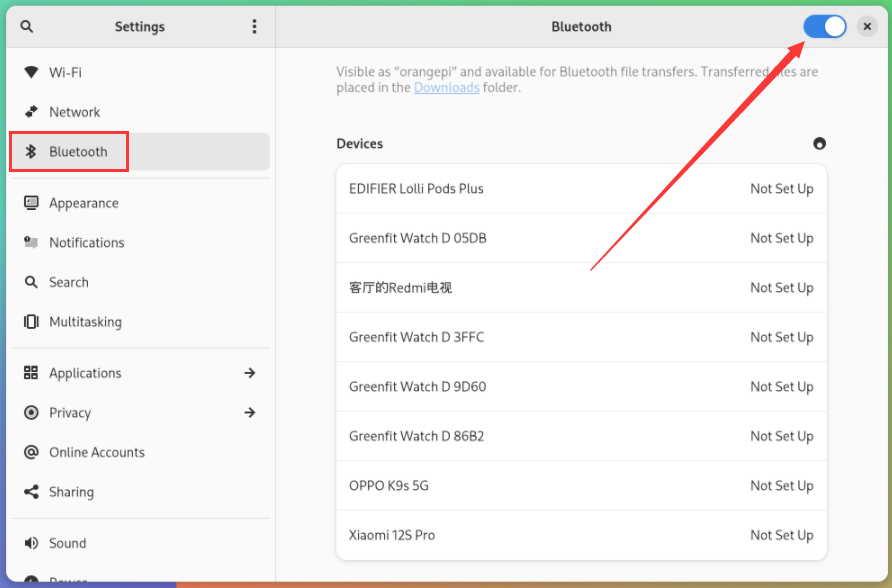Open the Wi-Fi settings panel
892x588 pixels.
[141, 72]
